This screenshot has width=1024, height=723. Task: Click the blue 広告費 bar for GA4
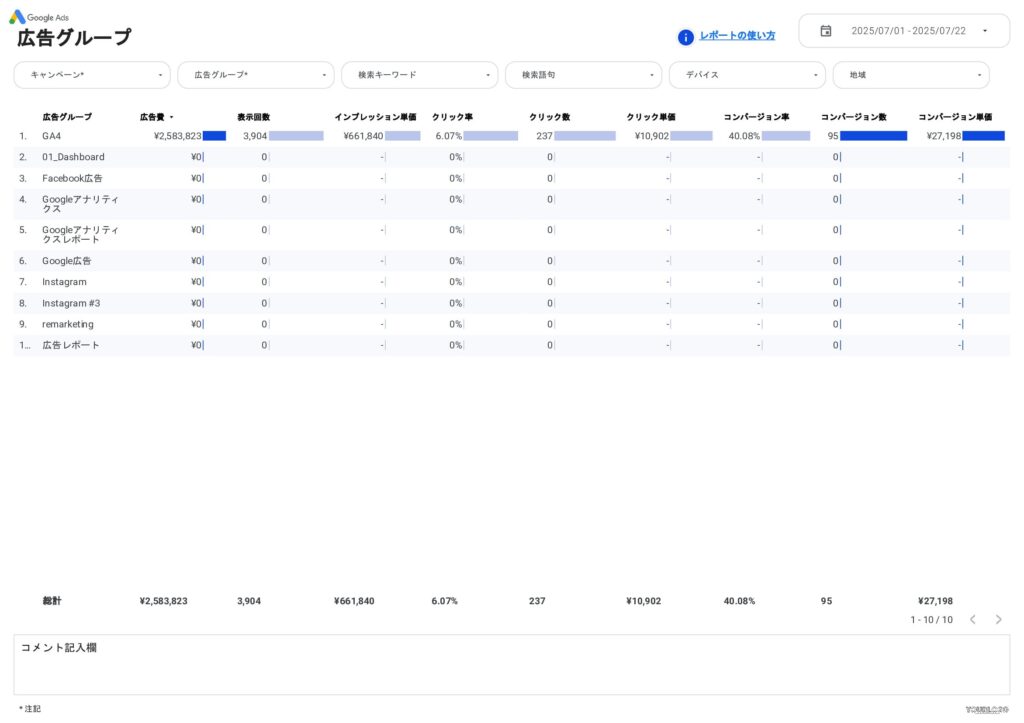214,136
